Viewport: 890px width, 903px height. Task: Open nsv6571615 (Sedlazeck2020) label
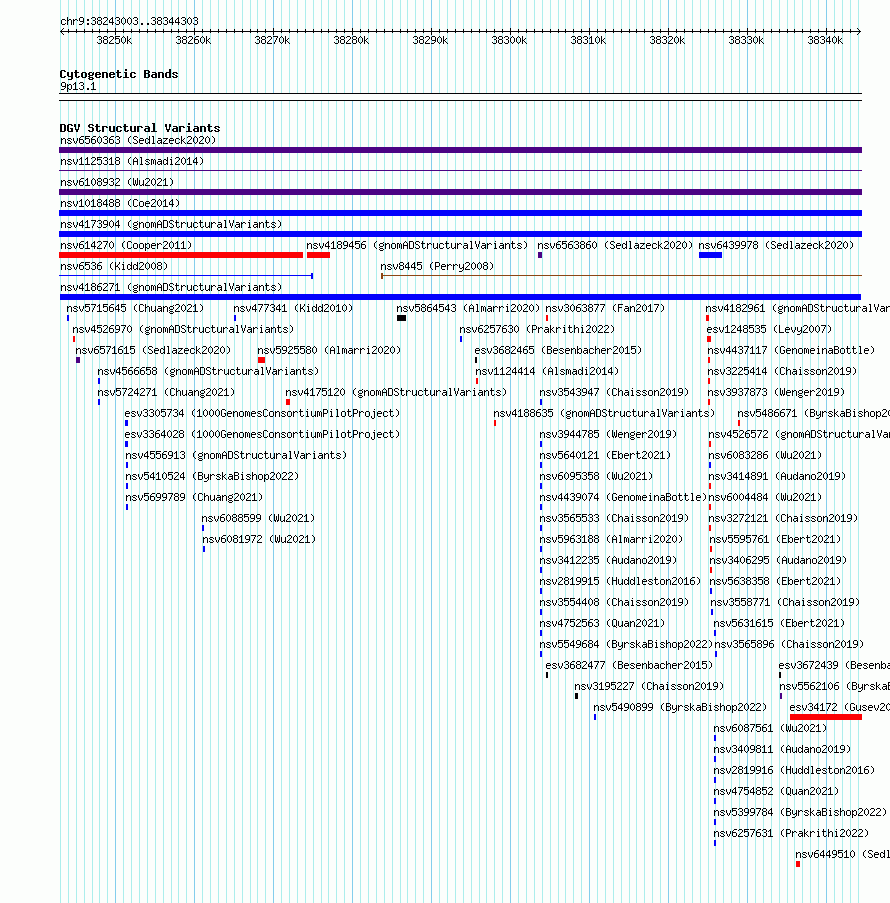[x=153, y=351]
